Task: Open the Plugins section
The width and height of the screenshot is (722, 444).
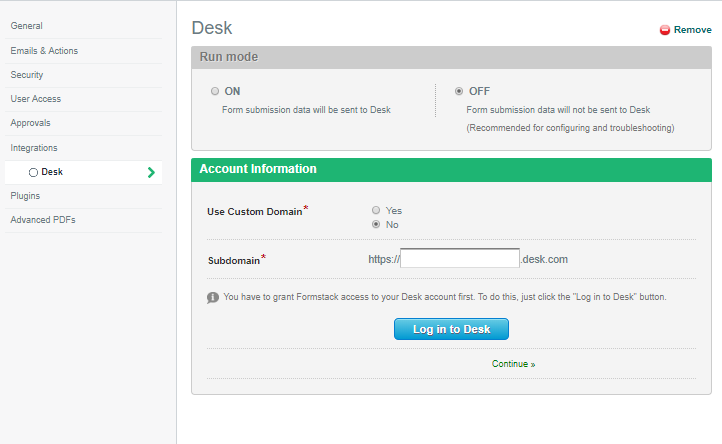Action: 25,196
